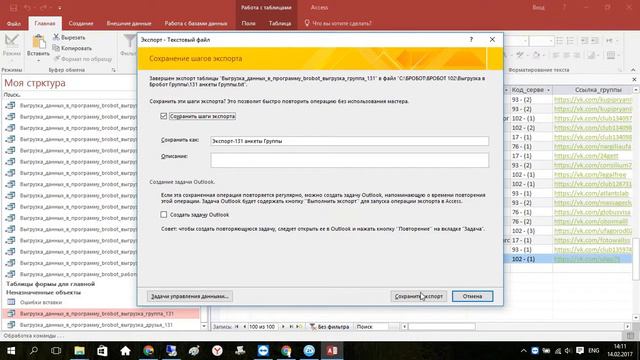Click the record number box 100 из 100

[x=264, y=327]
